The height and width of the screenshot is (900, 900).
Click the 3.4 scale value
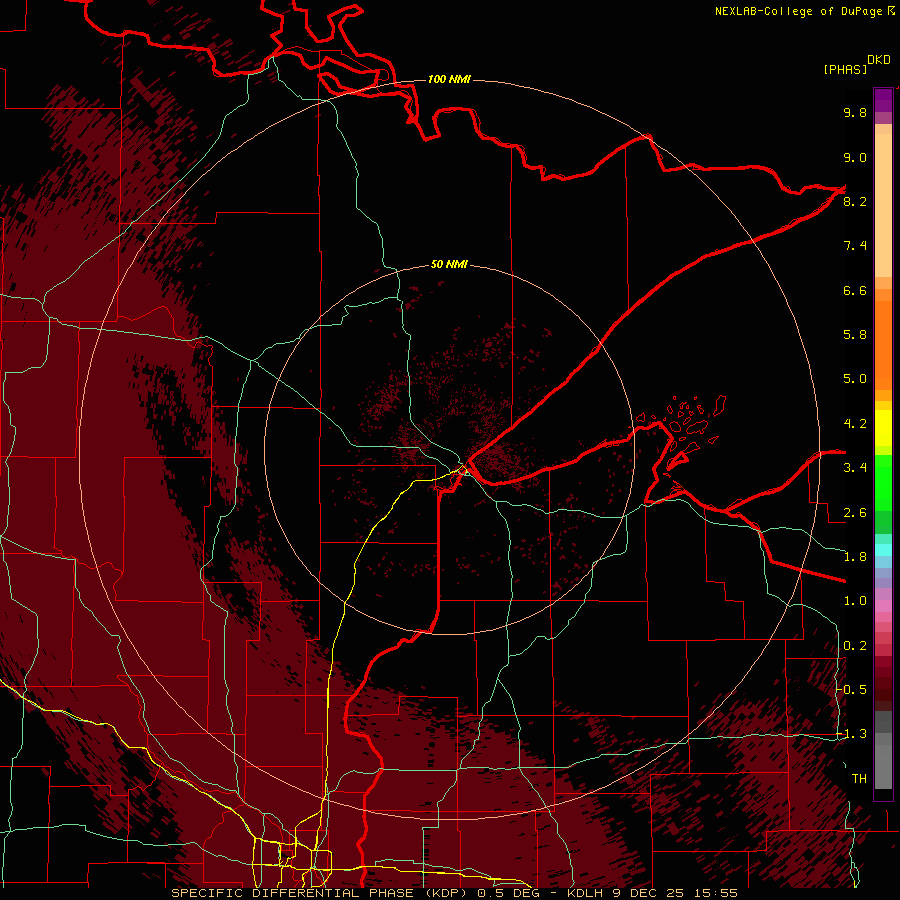(855, 468)
